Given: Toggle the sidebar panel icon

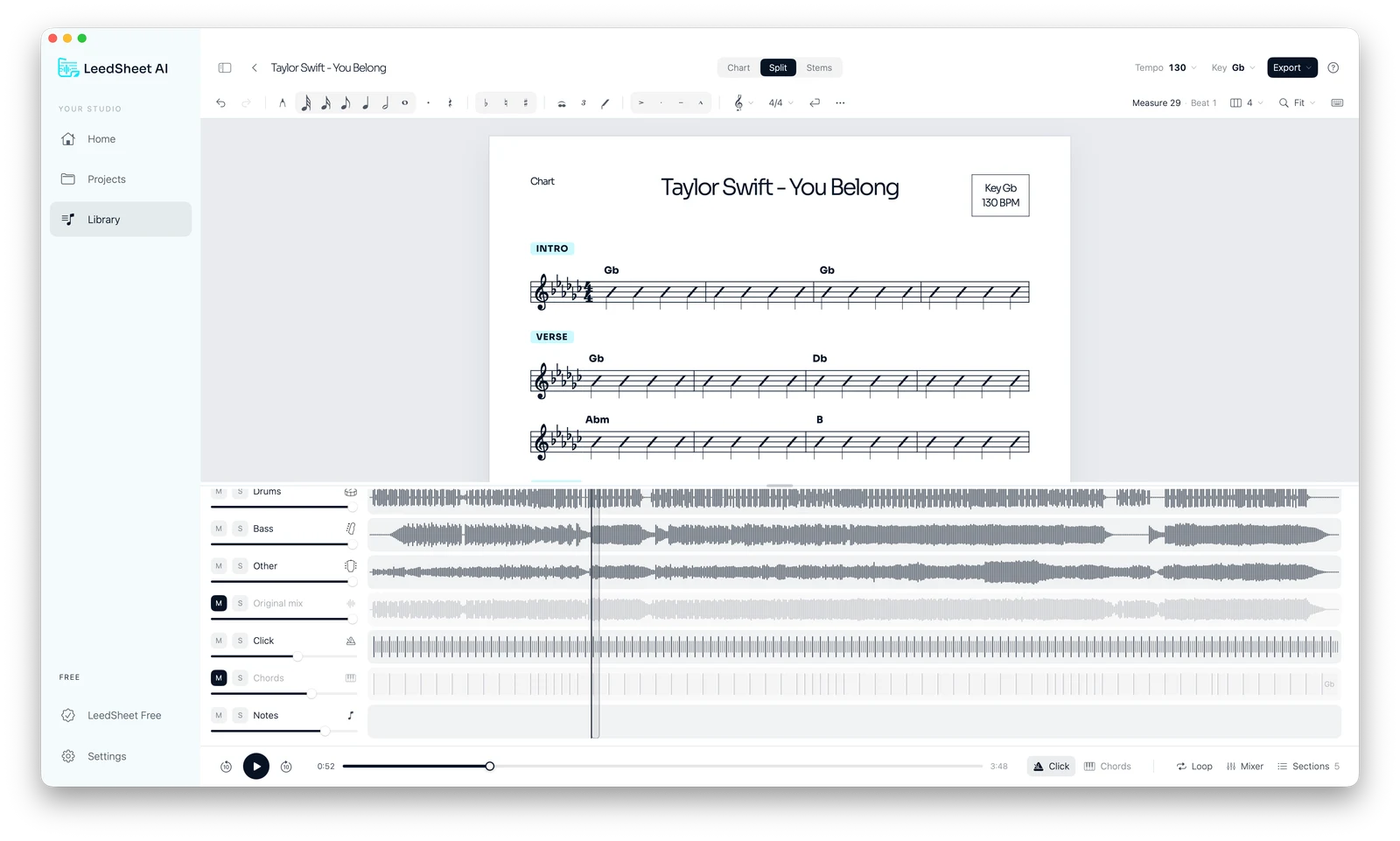Looking at the screenshot, I should [225, 67].
